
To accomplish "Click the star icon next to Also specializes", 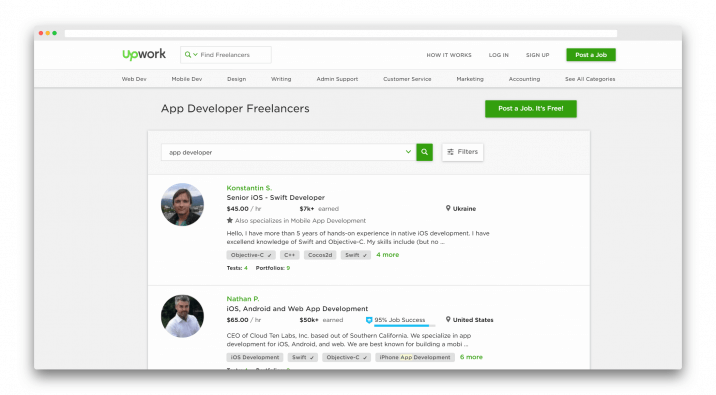I will point(230,221).
